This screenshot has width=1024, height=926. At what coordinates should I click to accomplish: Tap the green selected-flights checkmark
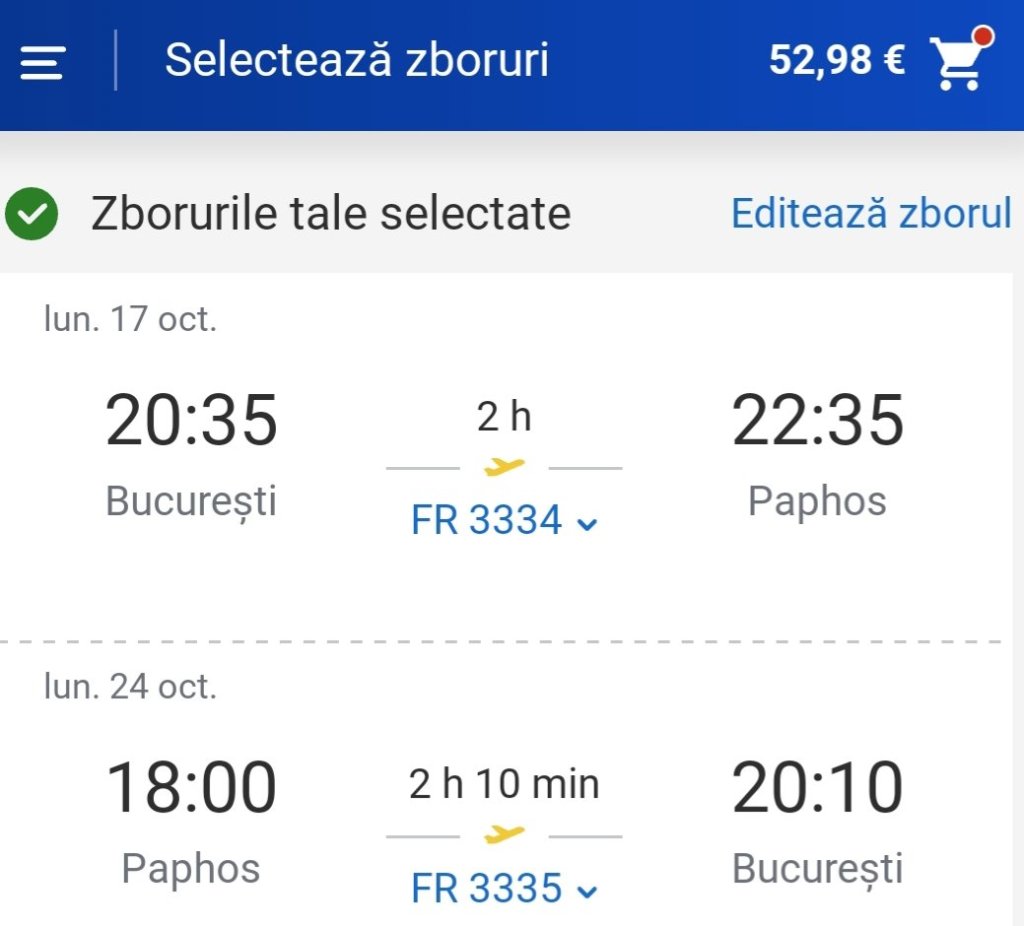click(31, 214)
